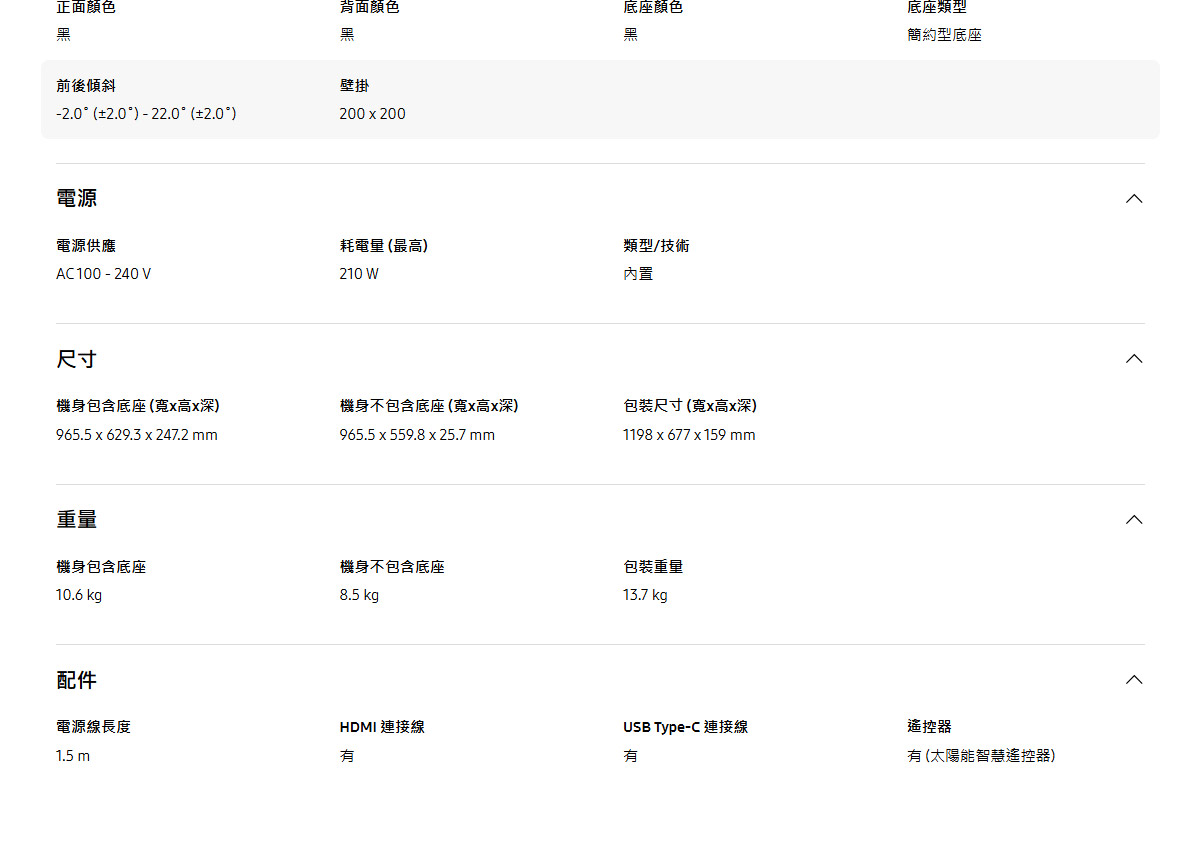Screen dimensions: 1200x856
Task: Collapse the 尺寸 section chevron
Action: pos(1133,359)
